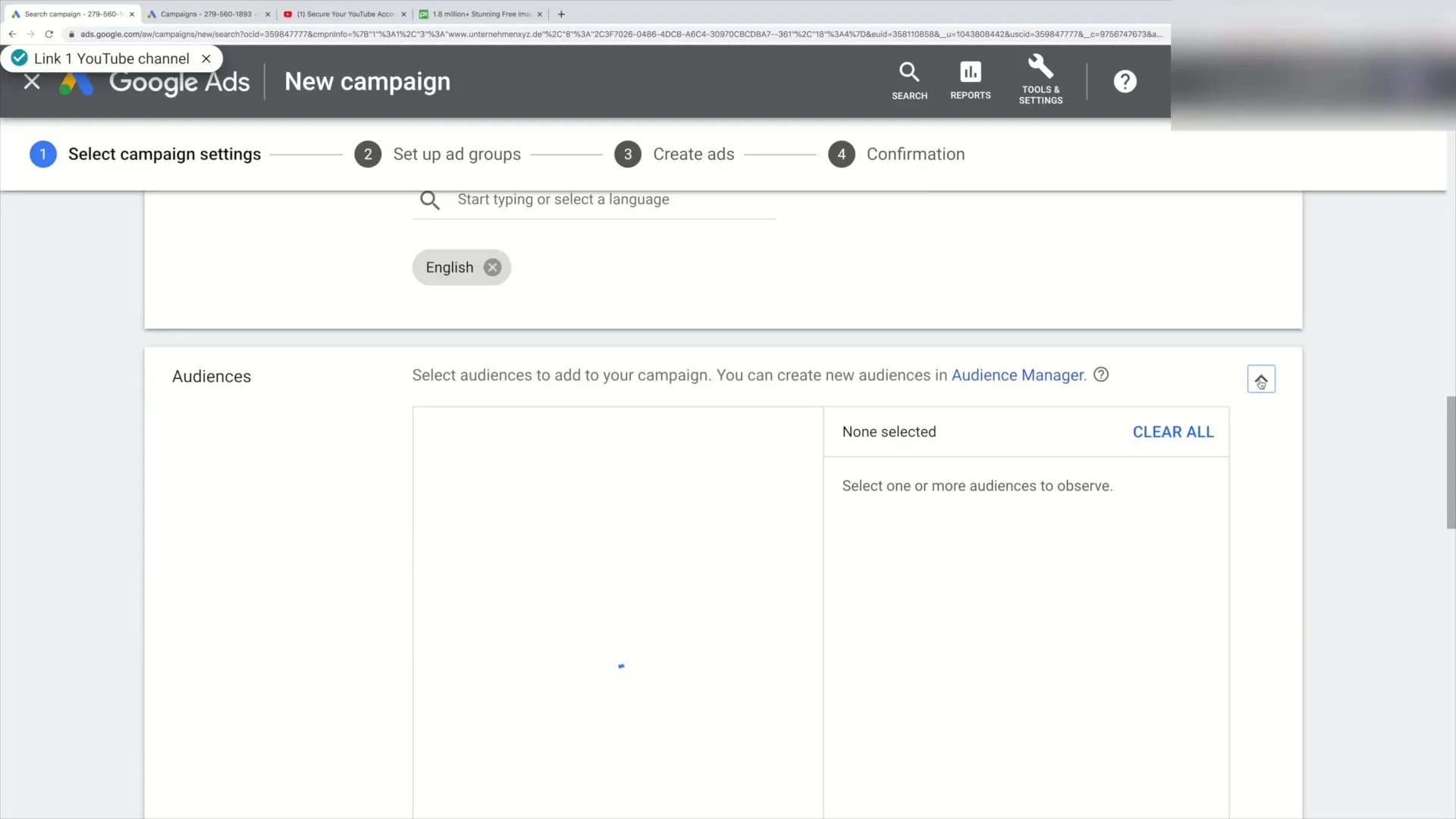Close the YouTube browser tab
1456x819 pixels.
403,14
